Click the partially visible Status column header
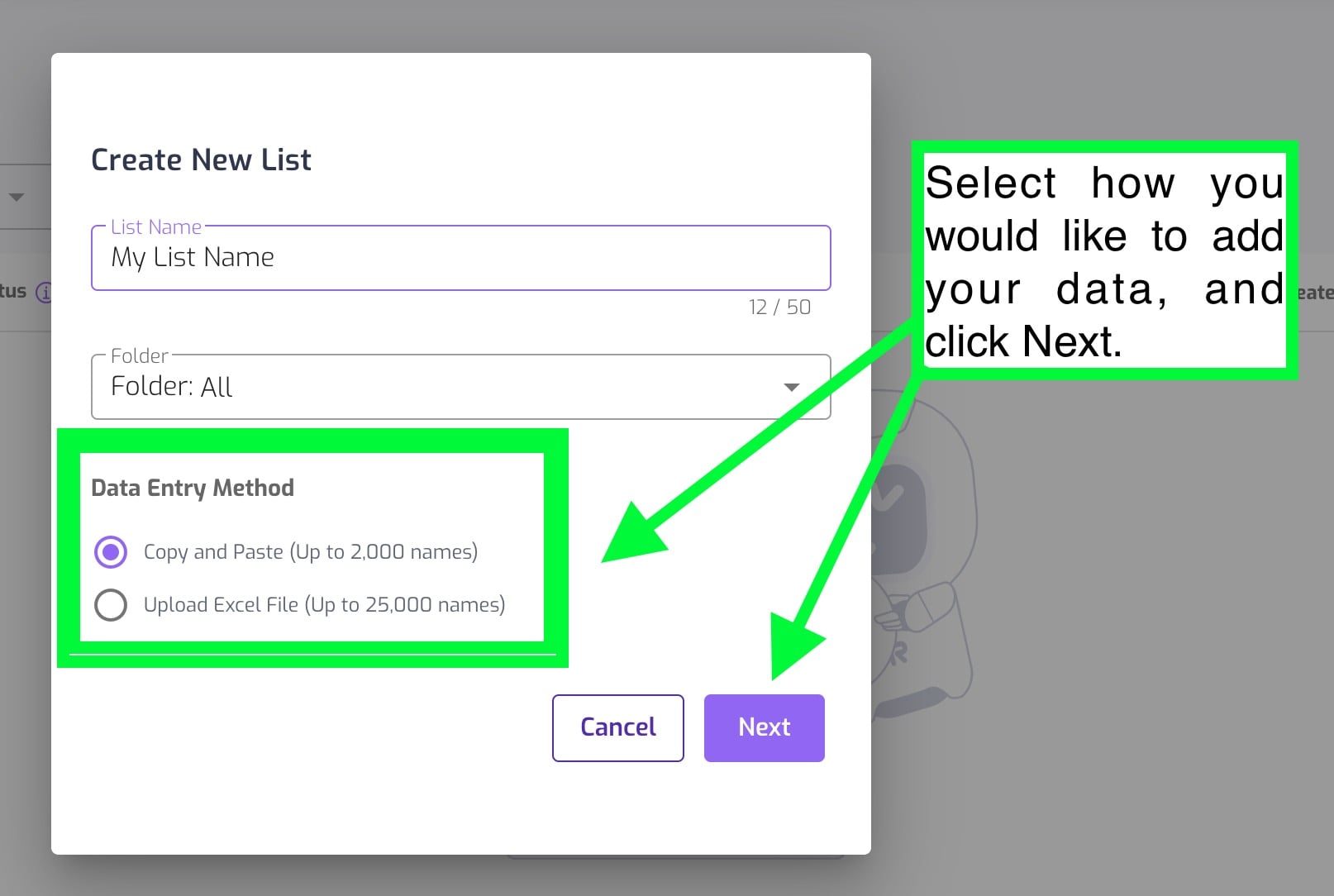Screen dimensions: 1334x896 [13, 292]
